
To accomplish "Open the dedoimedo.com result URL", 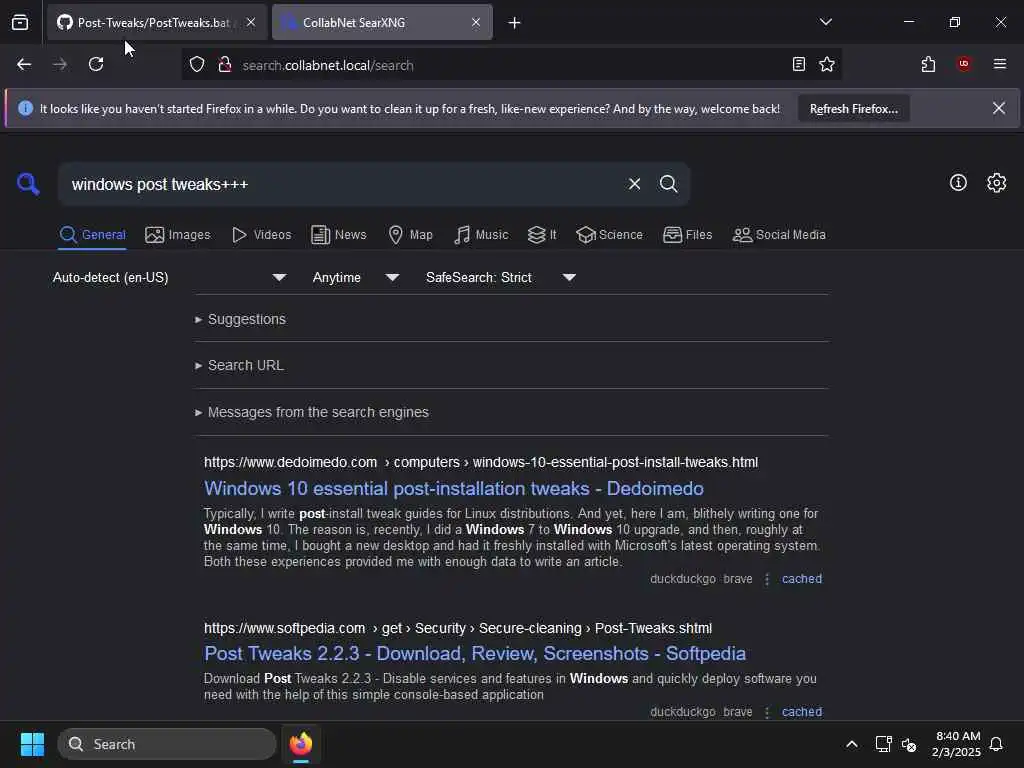I will [x=481, y=462].
